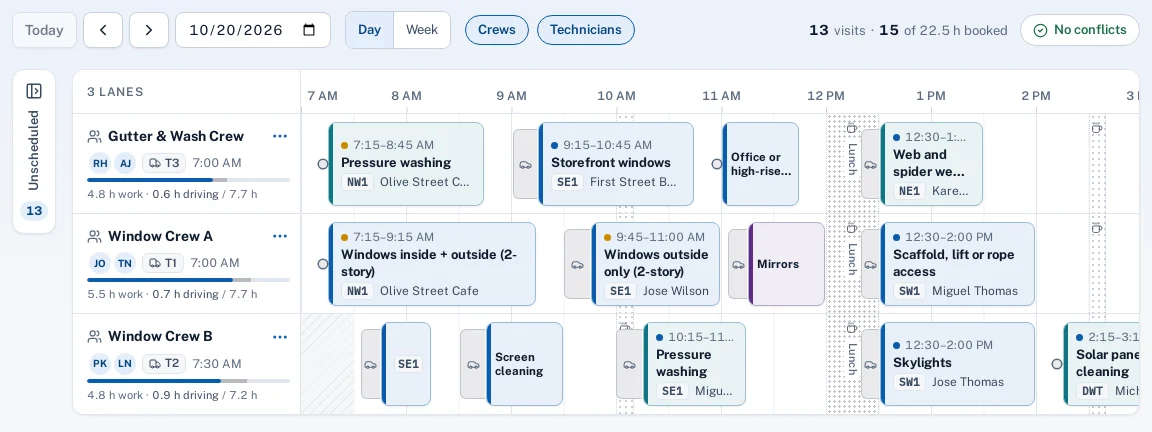Viewport: 1152px width, 432px height.
Task: Open Scaffold, lift or rope access visit
Action: click(957, 264)
